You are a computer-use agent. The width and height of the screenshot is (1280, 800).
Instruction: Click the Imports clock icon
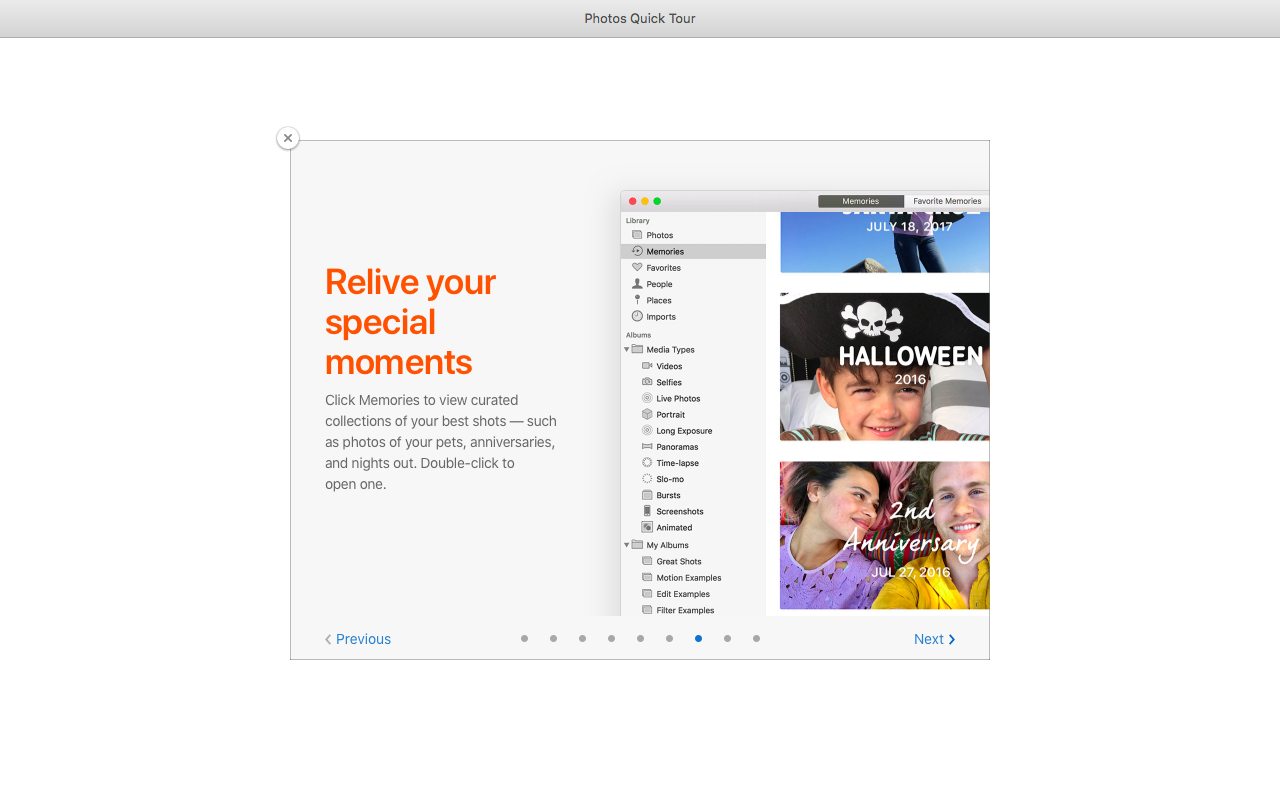click(637, 316)
